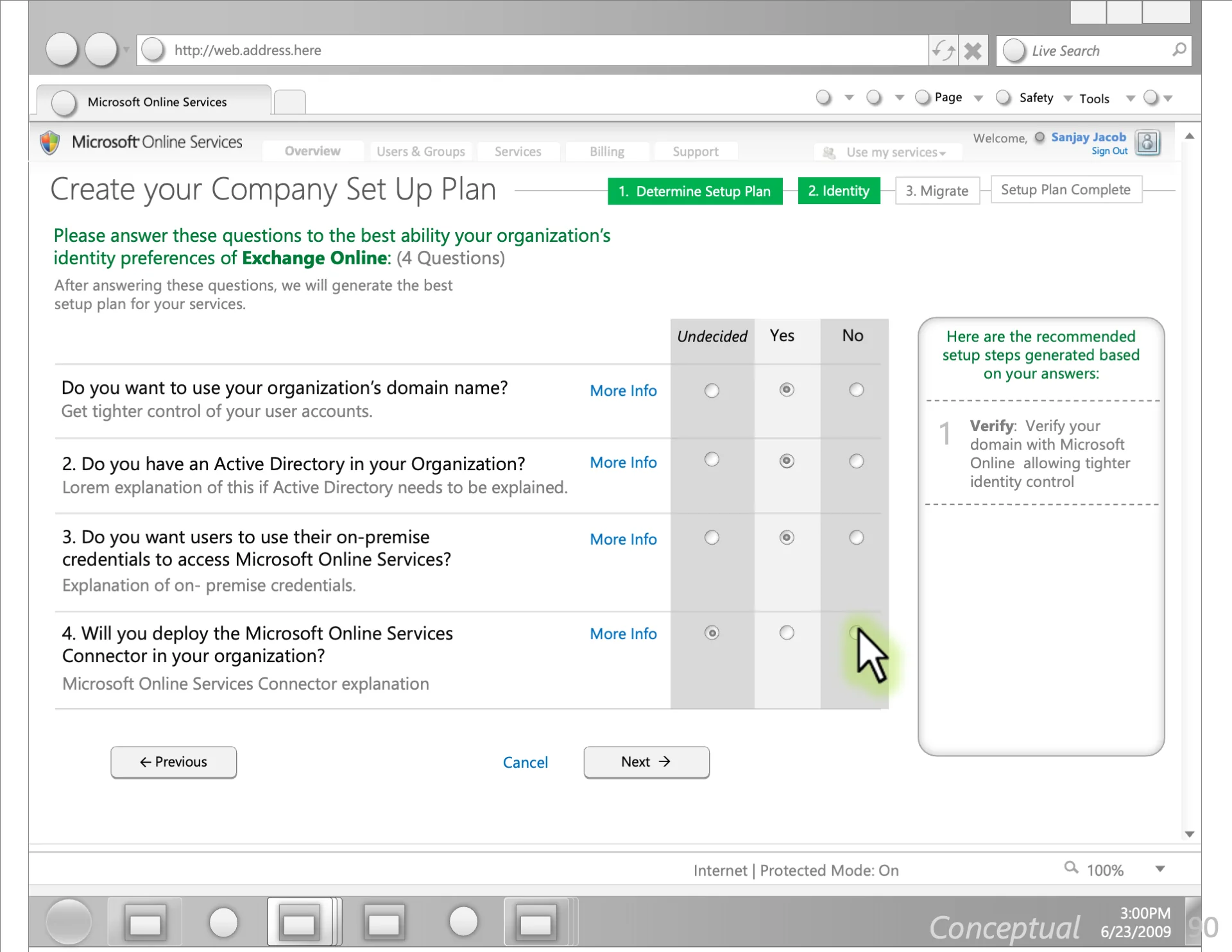
Task: Click the browser back button
Action: 62,50
